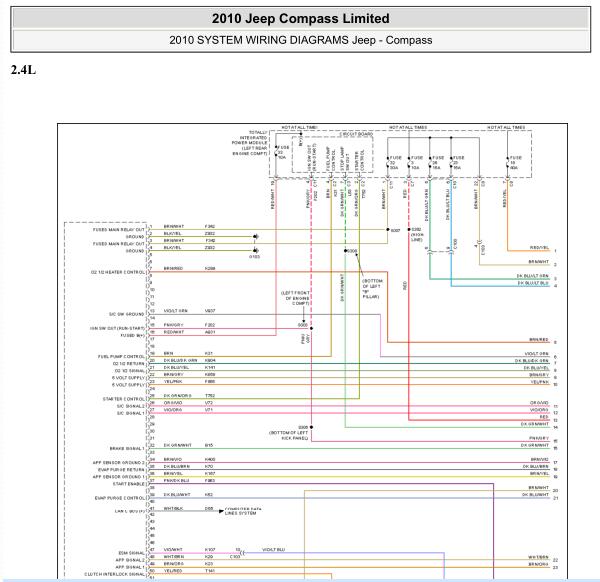Select the 'FUSE 32 30A' fuse label
Screen dimensions: 600x582
click(x=396, y=163)
